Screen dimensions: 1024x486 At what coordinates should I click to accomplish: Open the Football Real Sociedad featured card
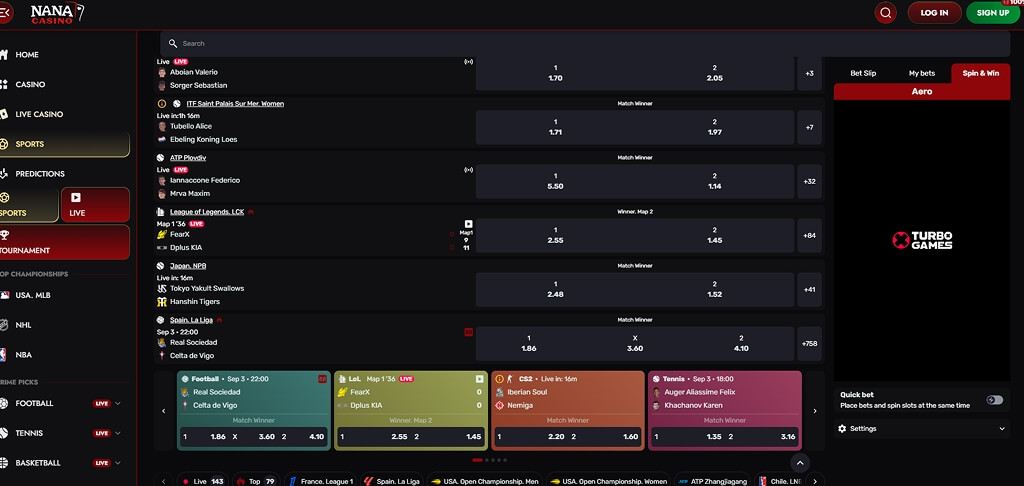click(254, 410)
